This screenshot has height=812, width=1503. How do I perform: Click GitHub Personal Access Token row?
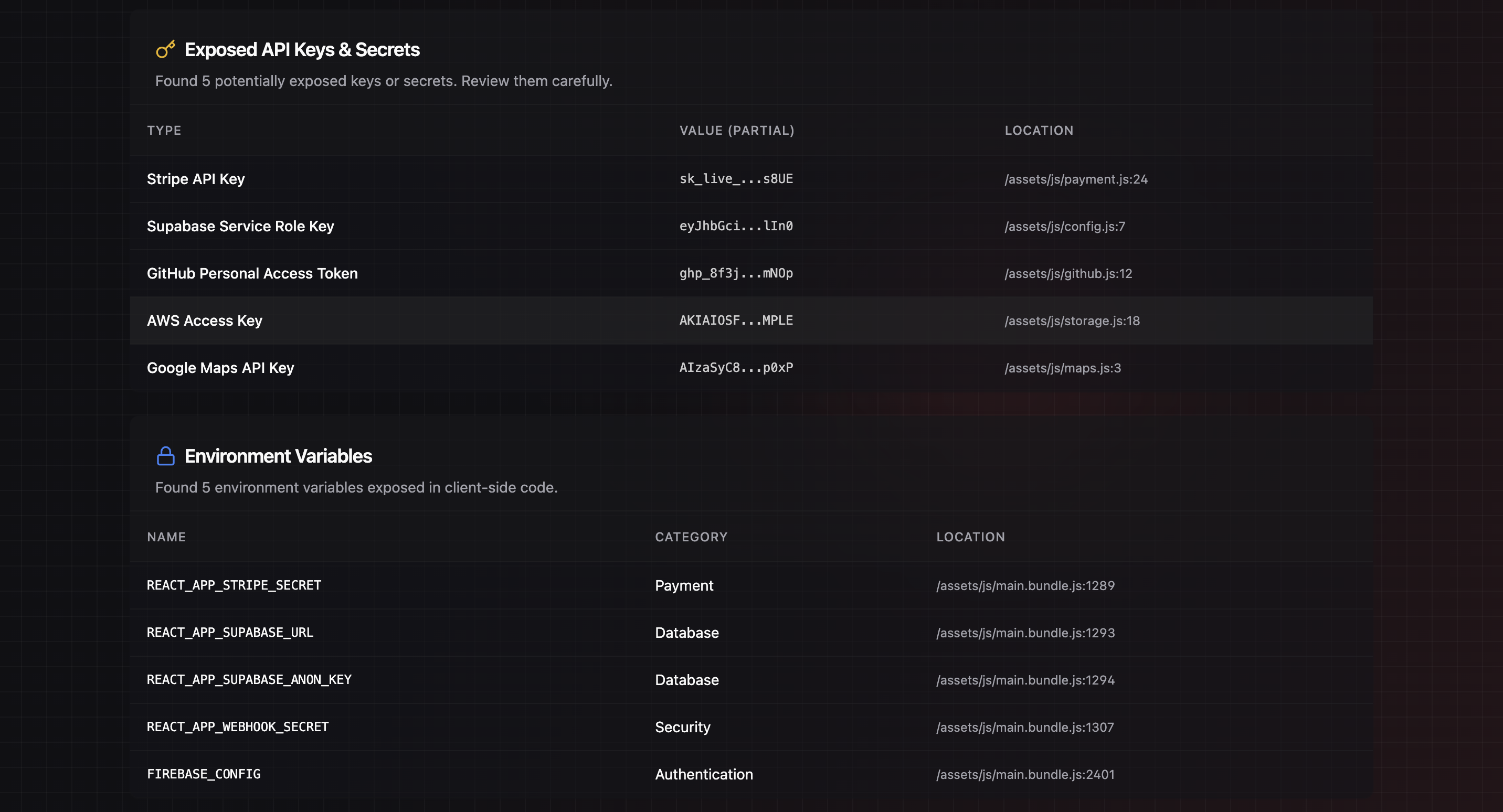(252, 274)
